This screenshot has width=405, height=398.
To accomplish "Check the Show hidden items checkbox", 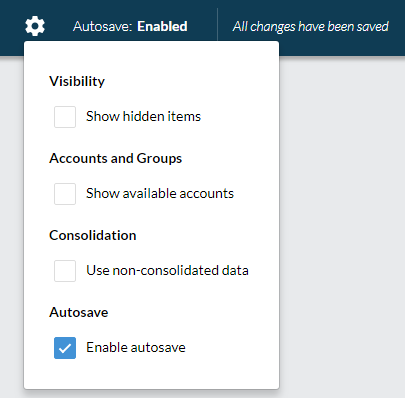I will (x=65, y=117).
